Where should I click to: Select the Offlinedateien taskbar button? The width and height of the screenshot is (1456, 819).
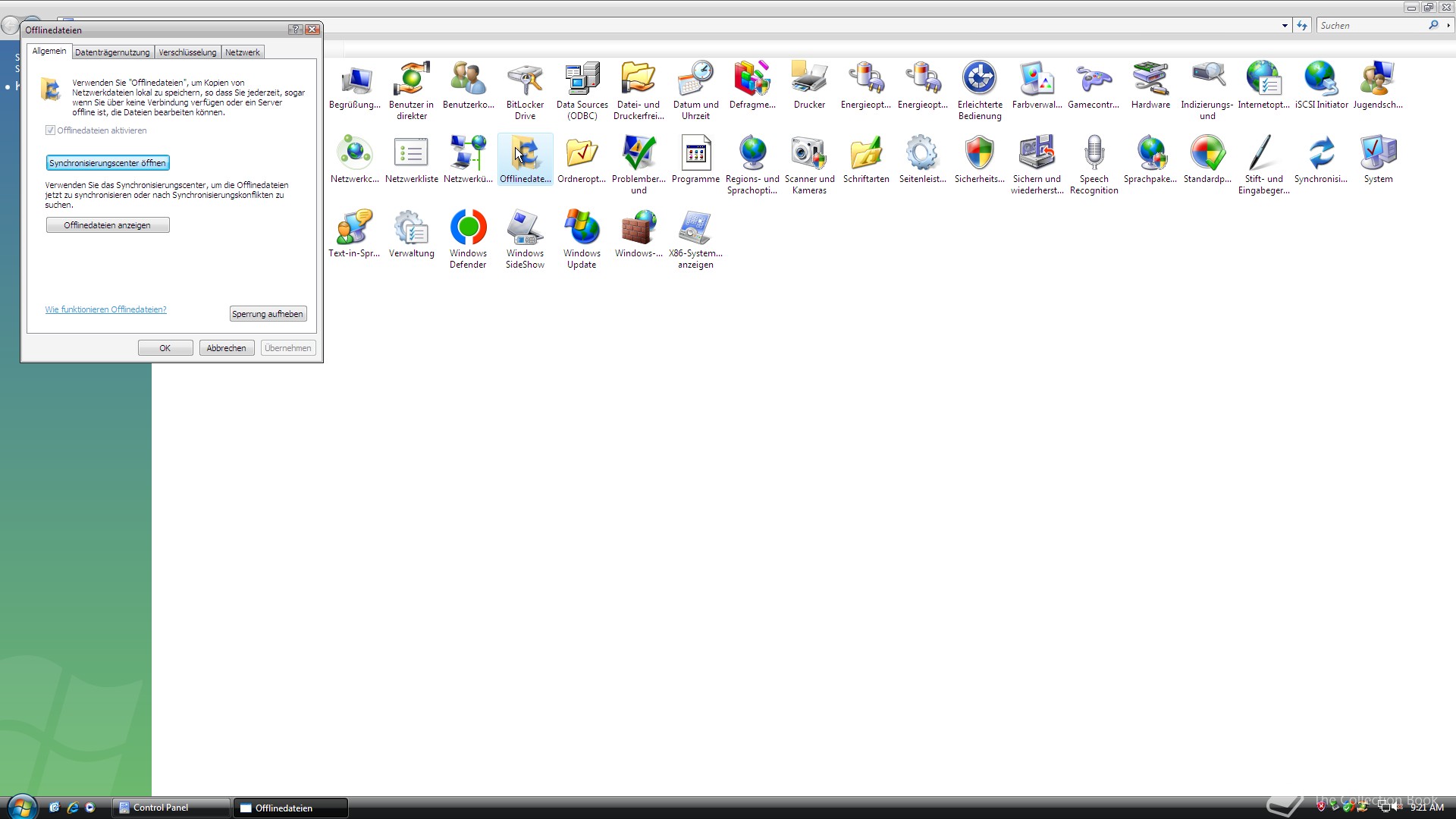point(290,808)
